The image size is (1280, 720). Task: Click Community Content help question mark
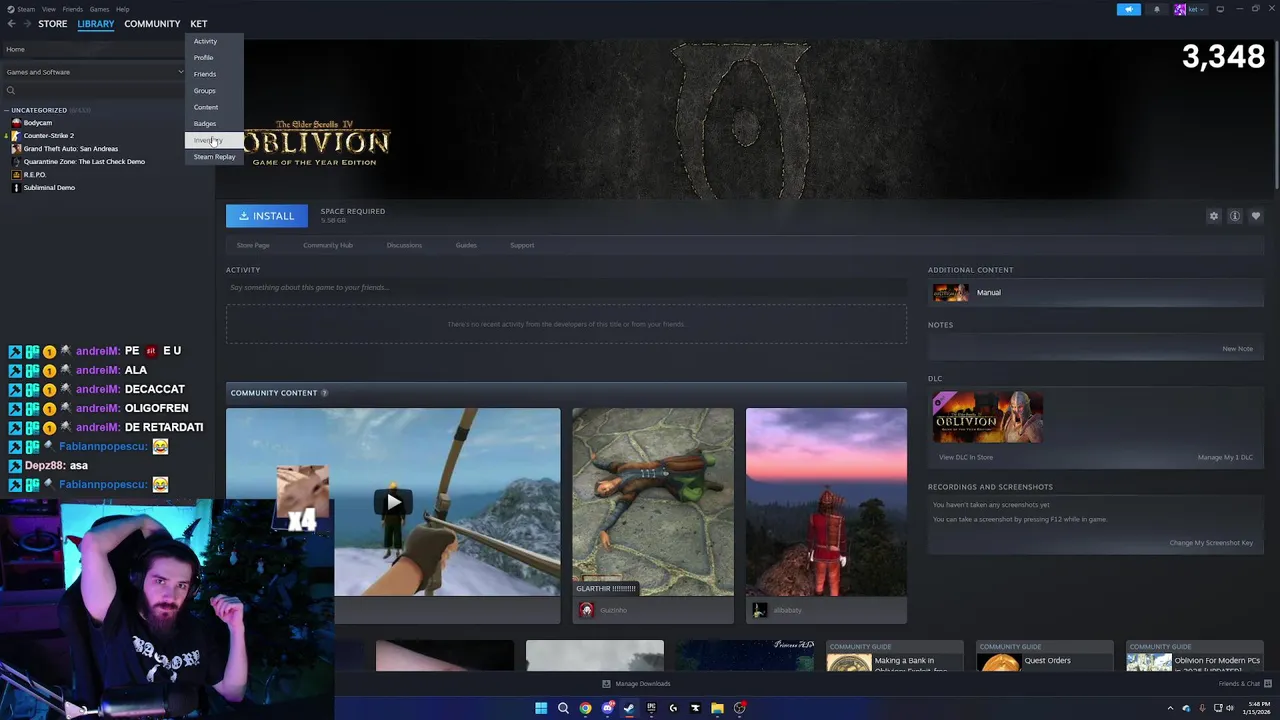(x=324, y=393)
